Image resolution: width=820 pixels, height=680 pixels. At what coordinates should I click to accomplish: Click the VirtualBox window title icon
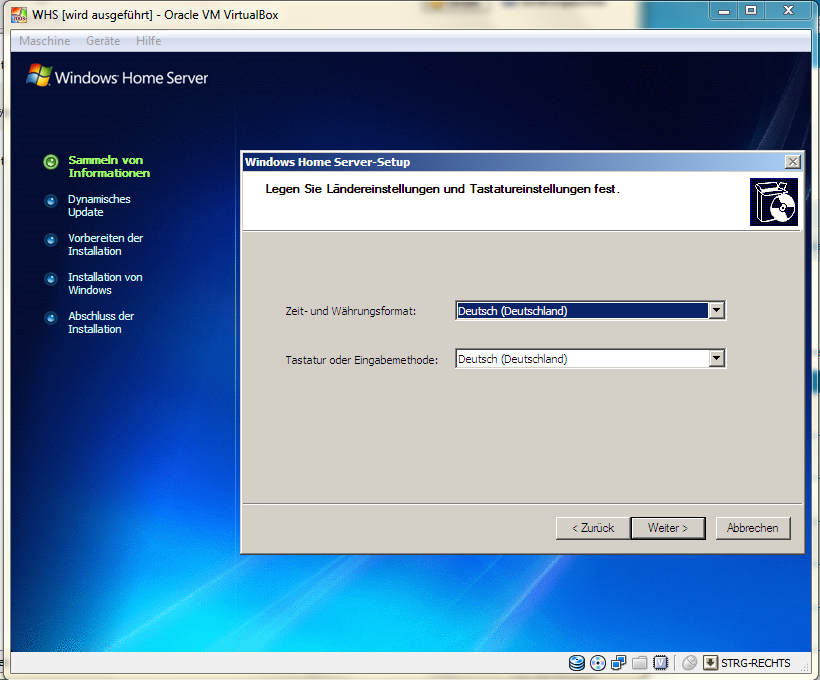[19, 14]
